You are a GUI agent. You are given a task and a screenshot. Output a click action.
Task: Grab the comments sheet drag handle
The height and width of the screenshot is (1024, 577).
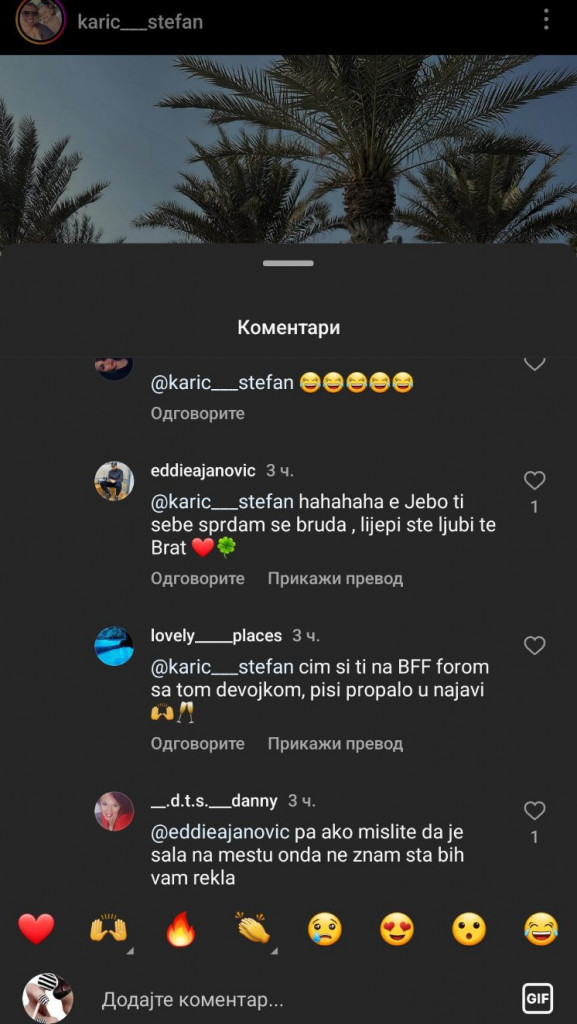coord(288,263)
